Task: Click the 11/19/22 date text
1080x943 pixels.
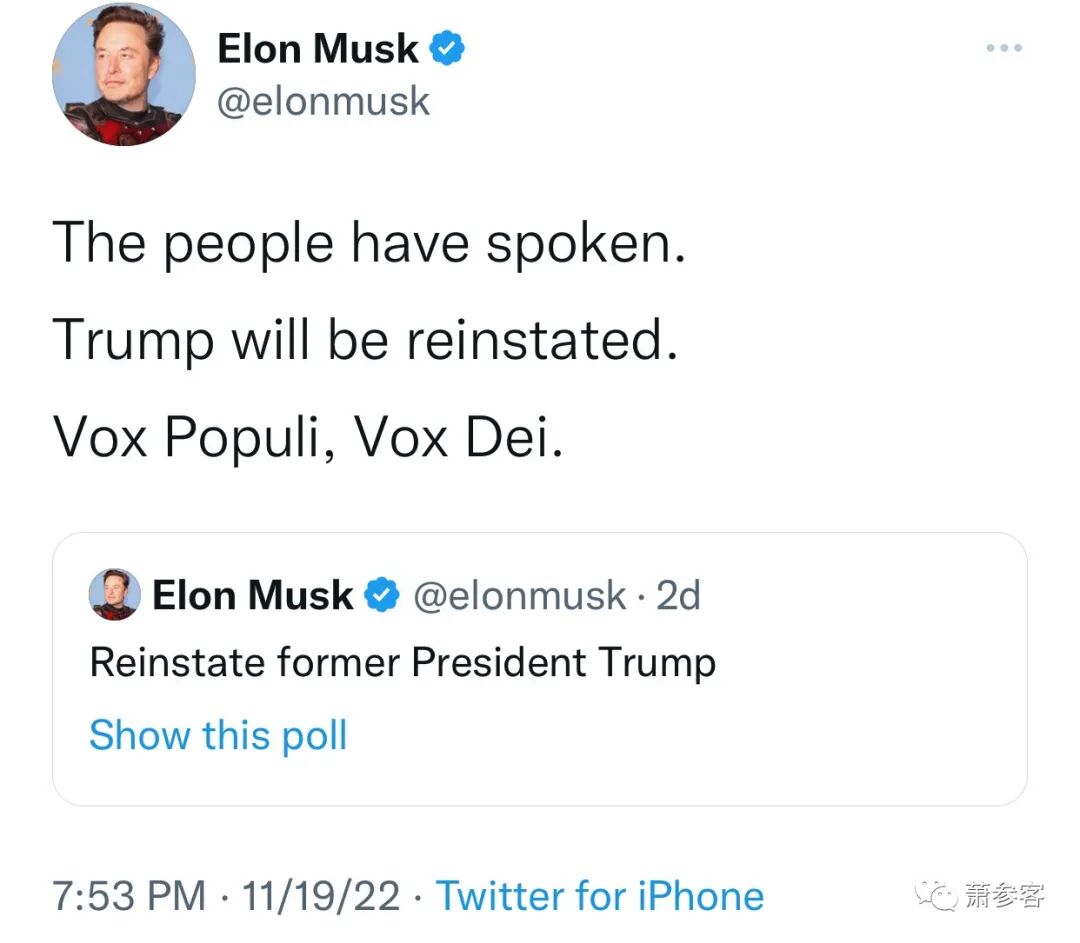Action: click(x=321, y=896)
